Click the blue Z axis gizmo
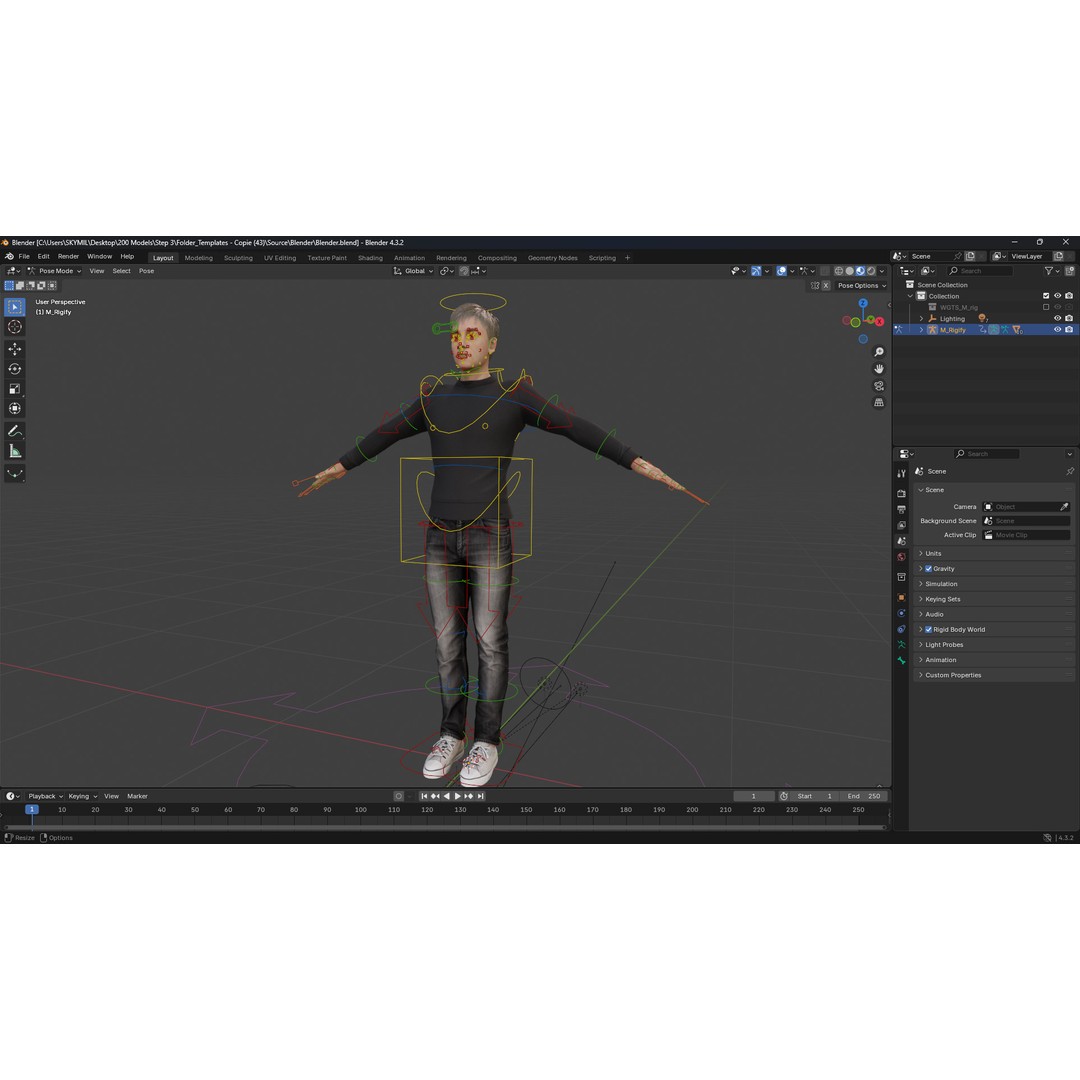This screenshot has width=1080, height=1080. coord(863,303)
